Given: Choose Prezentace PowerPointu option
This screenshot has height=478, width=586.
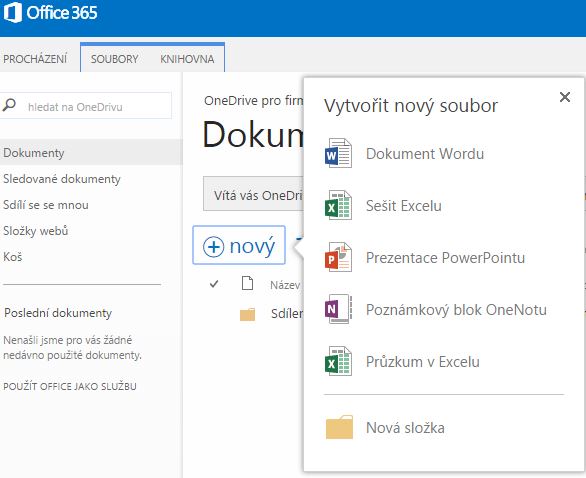Looking at the screenshot, I should click(444, 257).
